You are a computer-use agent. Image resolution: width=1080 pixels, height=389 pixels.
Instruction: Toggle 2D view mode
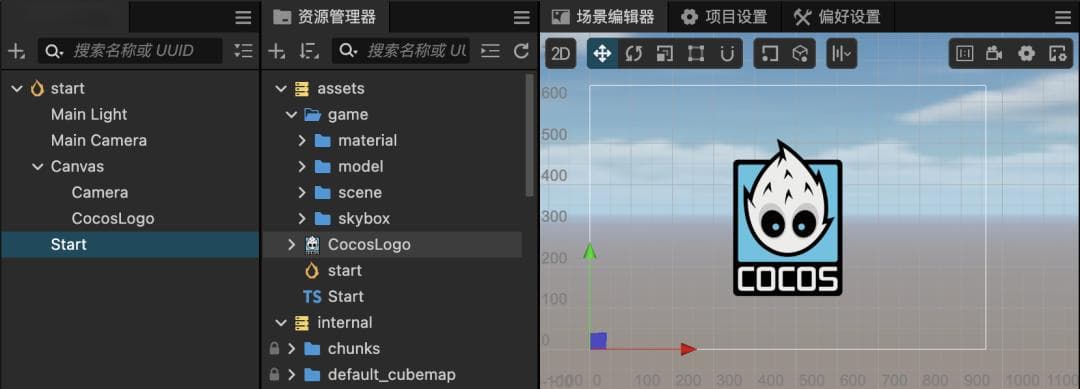(x=561, y=54)
